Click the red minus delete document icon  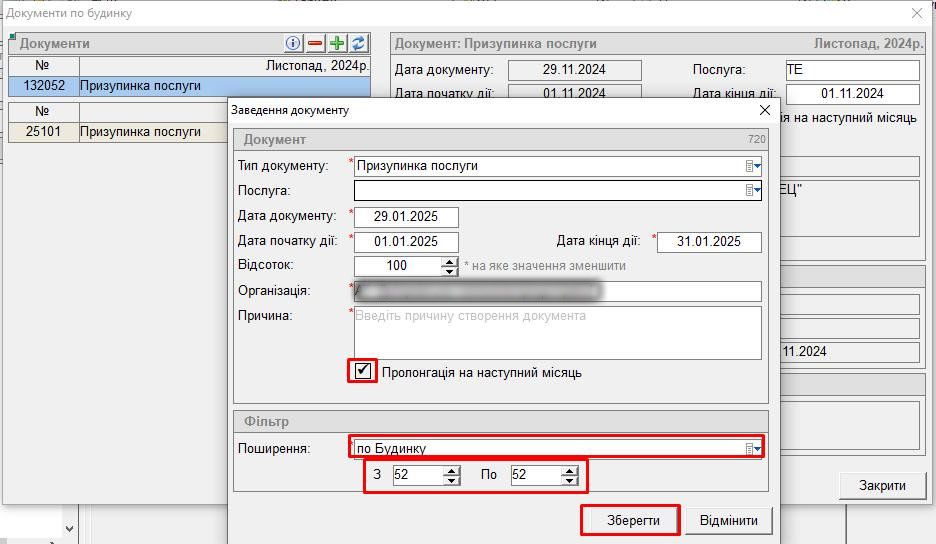tap(315, 43)
